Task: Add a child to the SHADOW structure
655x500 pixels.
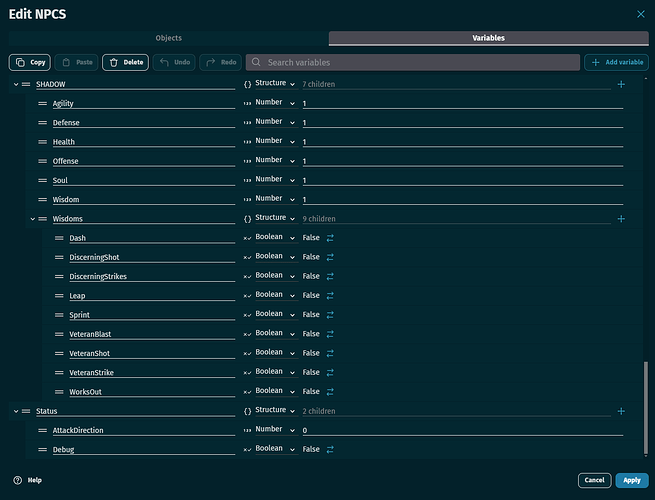Action: (x=621, y=84)
